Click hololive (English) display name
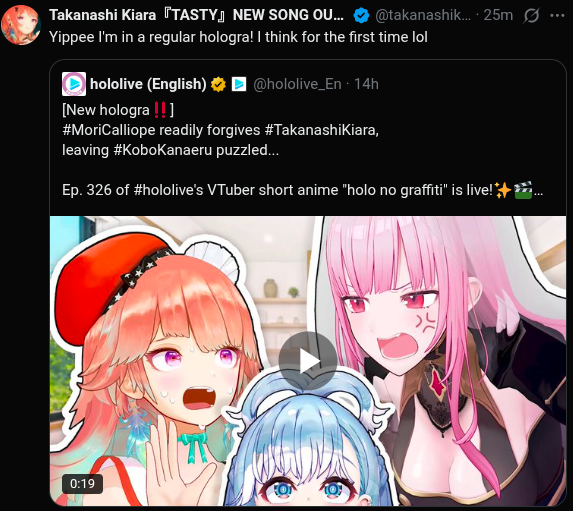The image size is (573, 511). pyautogui.click(x=148, y=84)
